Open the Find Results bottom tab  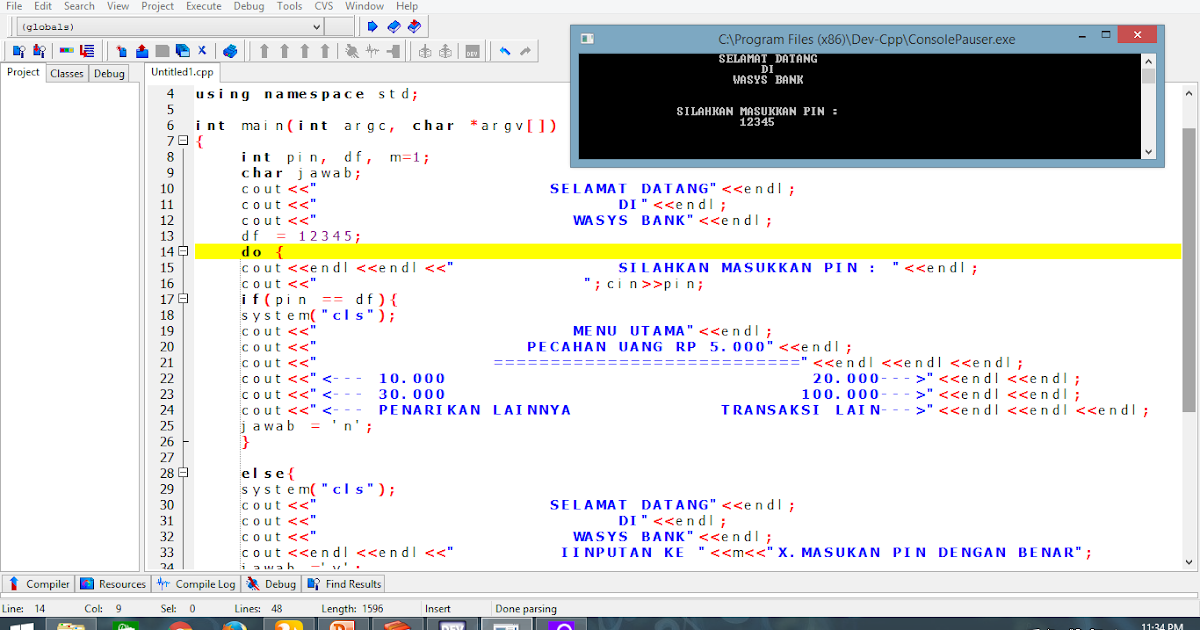345,584
